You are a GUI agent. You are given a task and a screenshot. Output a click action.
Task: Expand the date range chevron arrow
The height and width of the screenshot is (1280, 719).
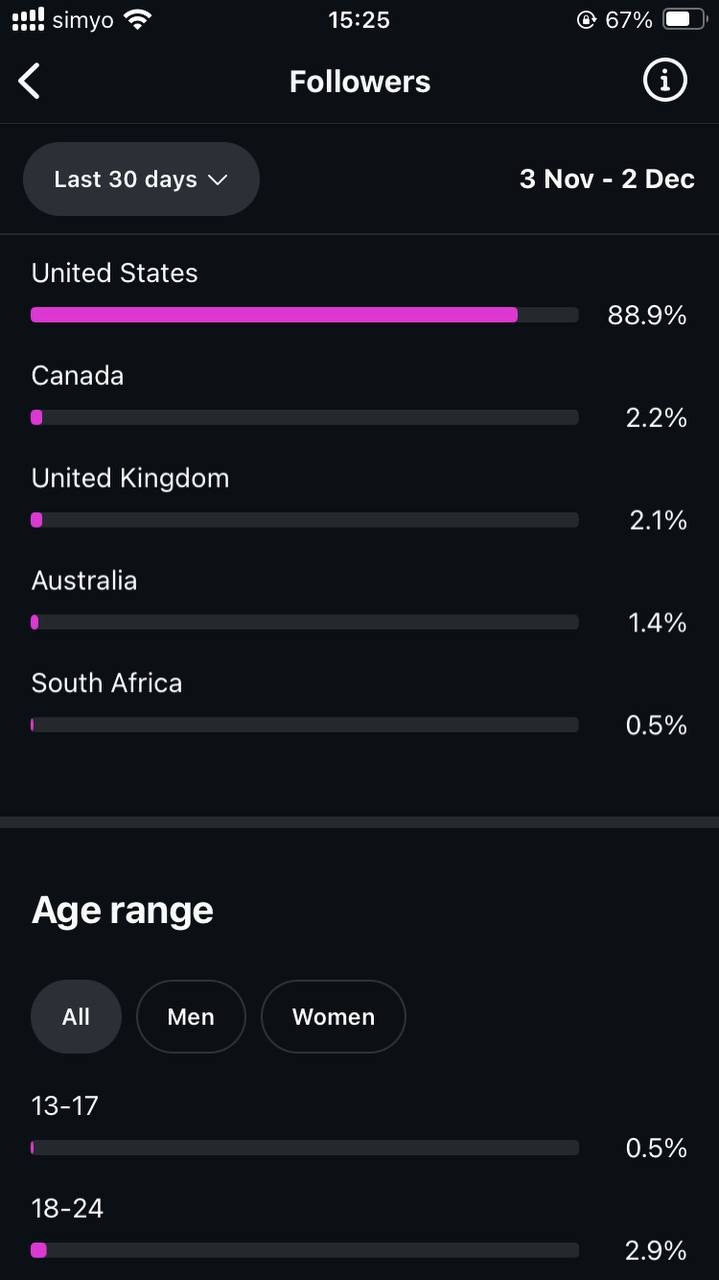(x=217, y=180)
